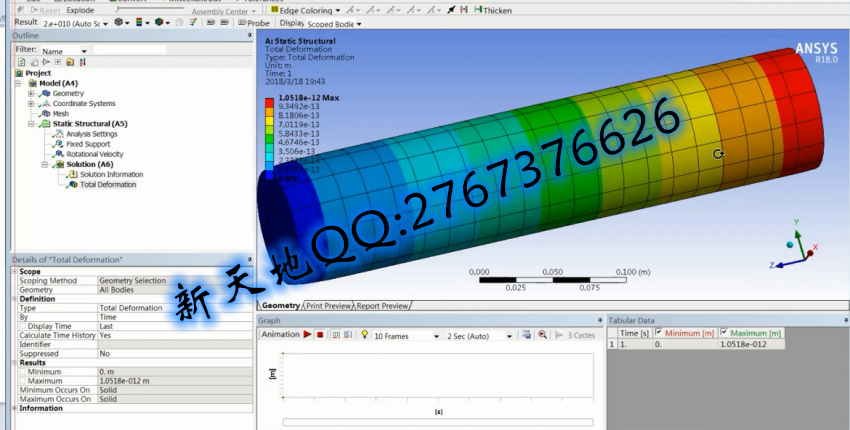Collapse the Static Structural (A5) branch
Image resolution: width=850 pixels, height=430 pixels.
click(32, 124)
